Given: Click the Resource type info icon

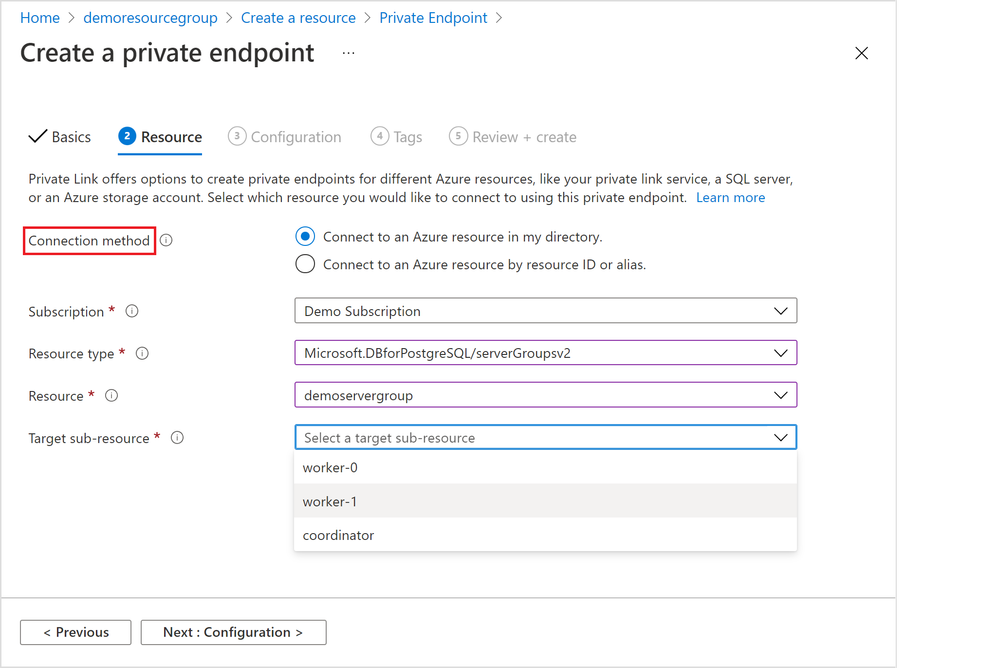Looking at the screenshot, I should pyautogui.click(x=142, y=354).
